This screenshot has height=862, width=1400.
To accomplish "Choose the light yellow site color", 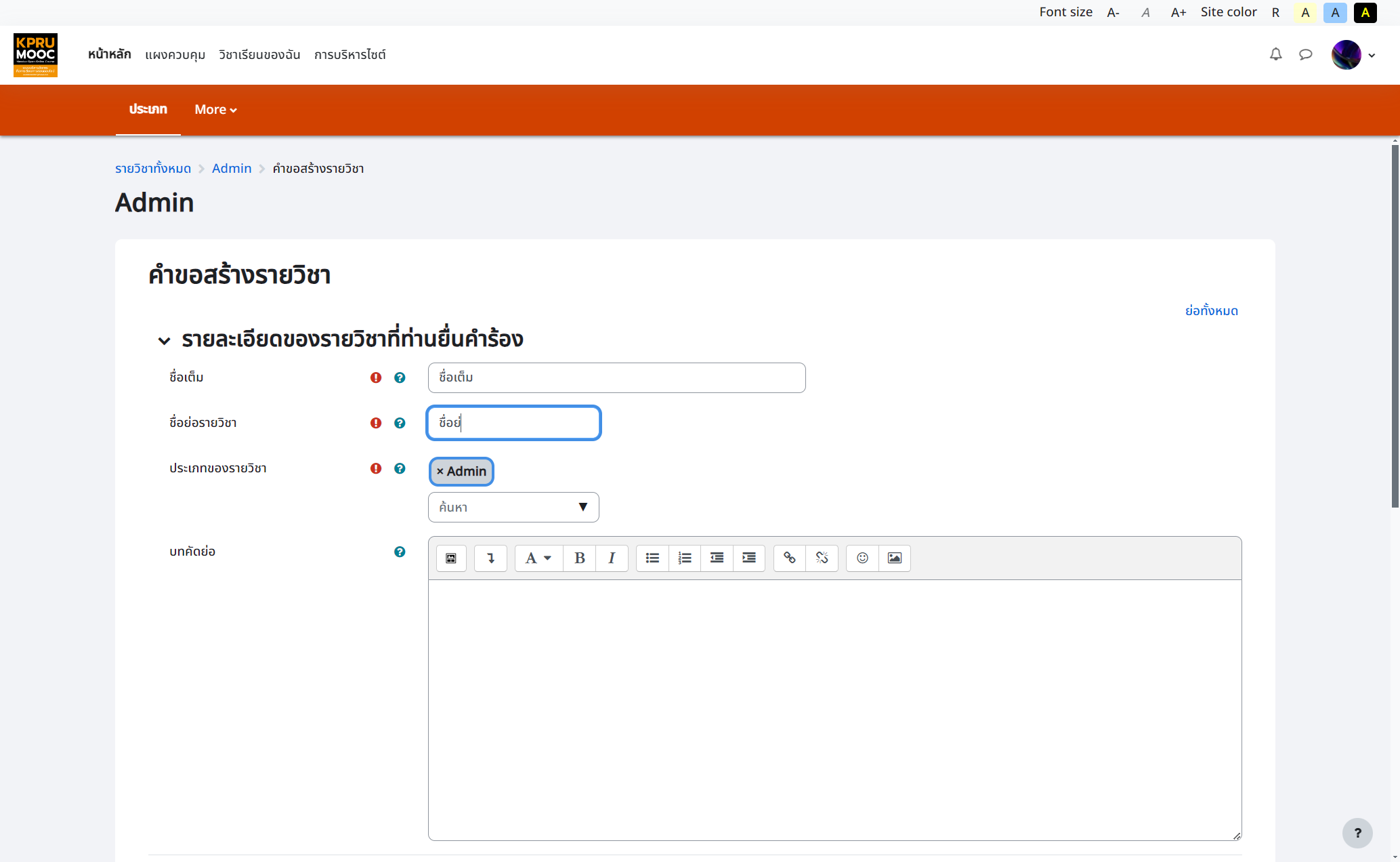I will tap(1305, 12).
